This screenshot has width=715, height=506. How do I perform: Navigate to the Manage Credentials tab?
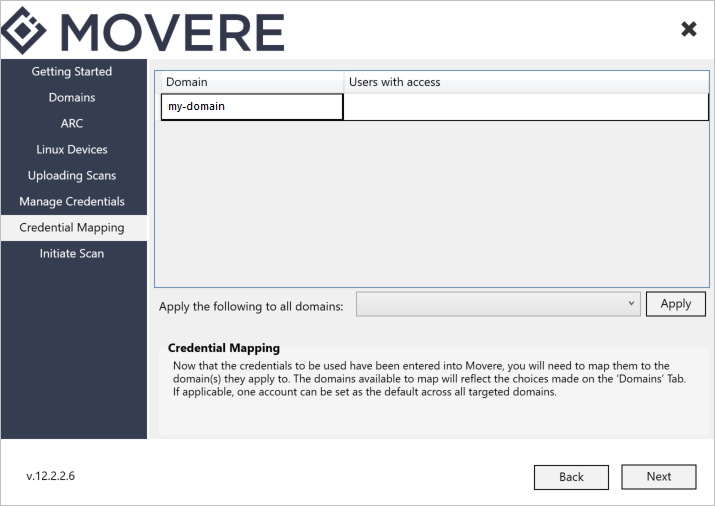pyautogui.click(x=72, y=201)
